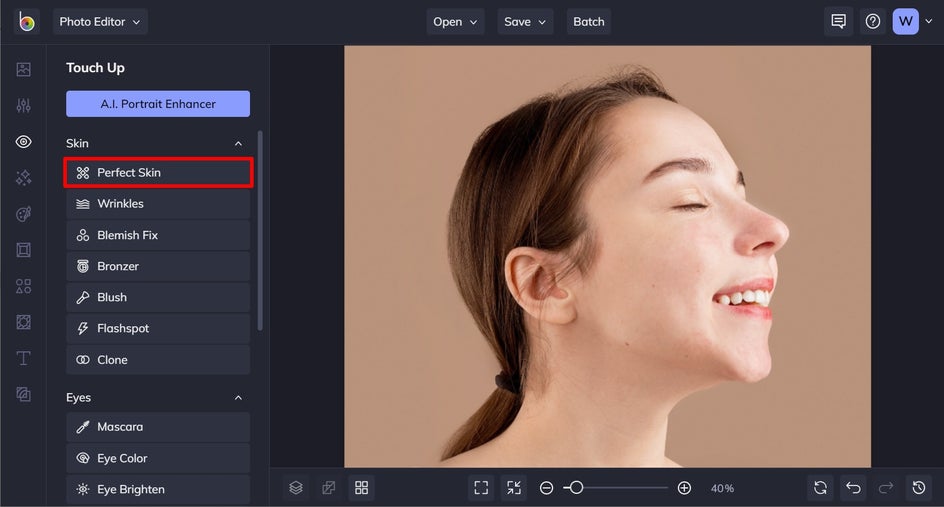The image size is (944, 507).
Task: Click the reset rotate arrows icon
Action: click(820, 488)
